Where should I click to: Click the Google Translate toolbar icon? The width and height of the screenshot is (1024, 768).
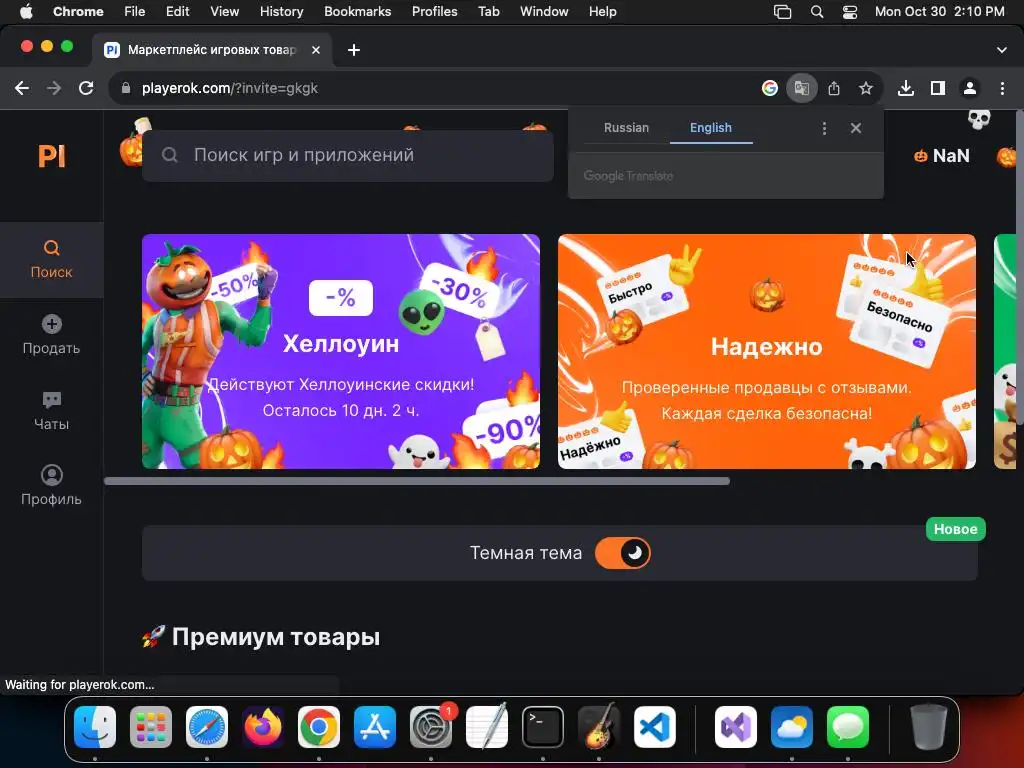point(802,88)
